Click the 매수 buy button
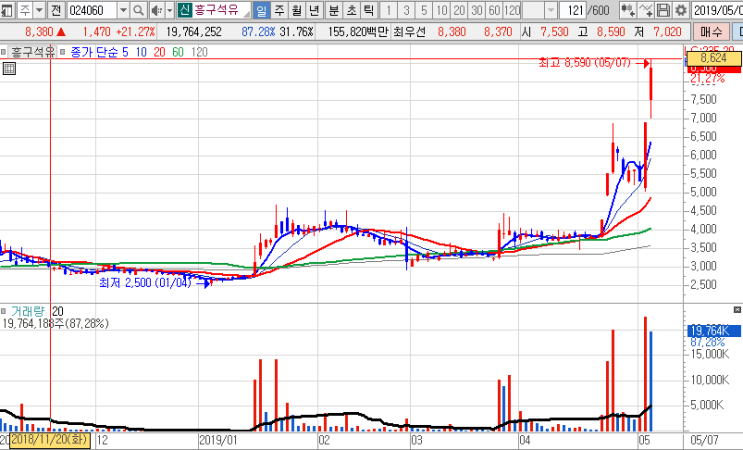Screen dimensions: 743x450 point(711,32)
